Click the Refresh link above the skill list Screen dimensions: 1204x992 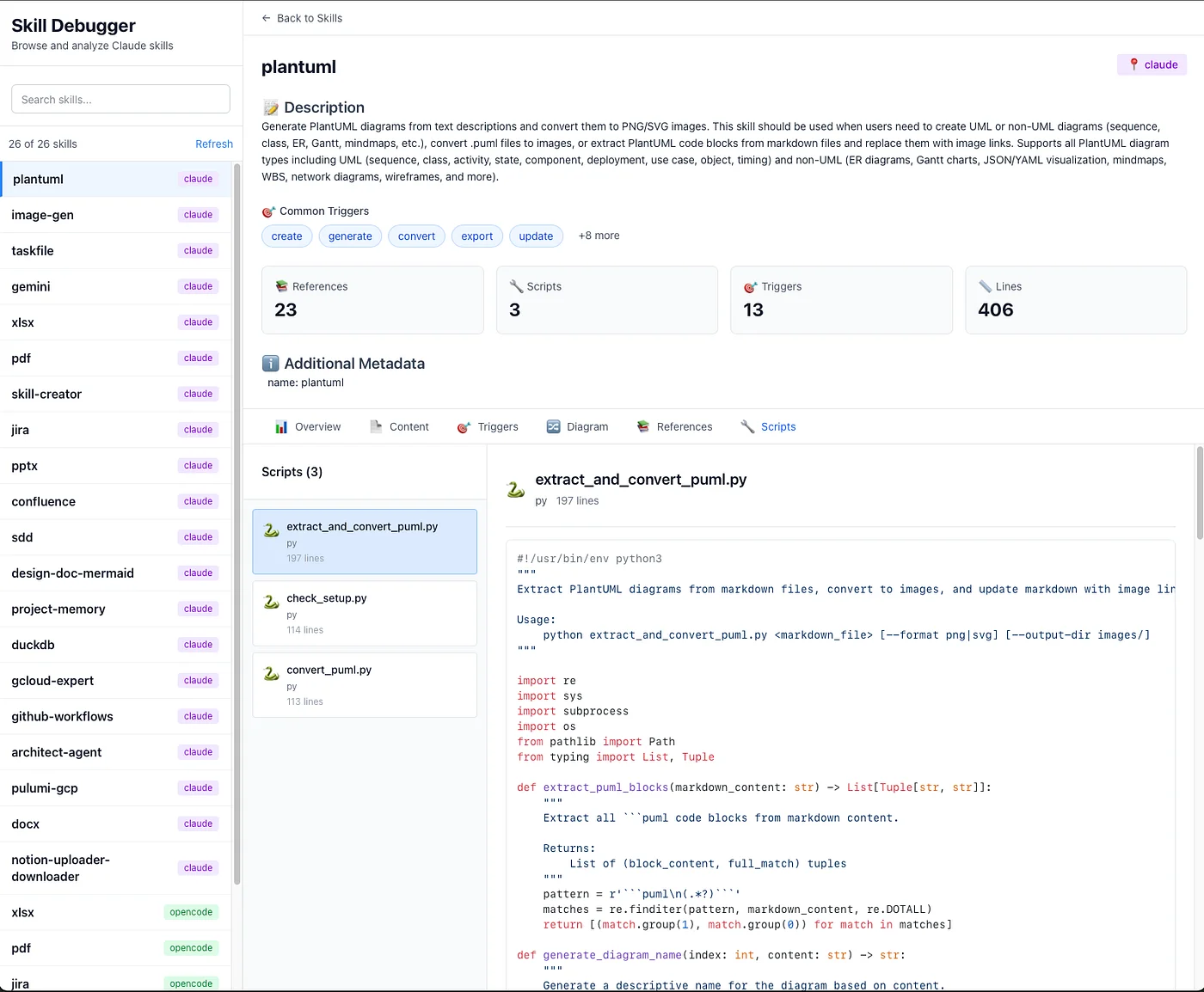coord(213,144)
